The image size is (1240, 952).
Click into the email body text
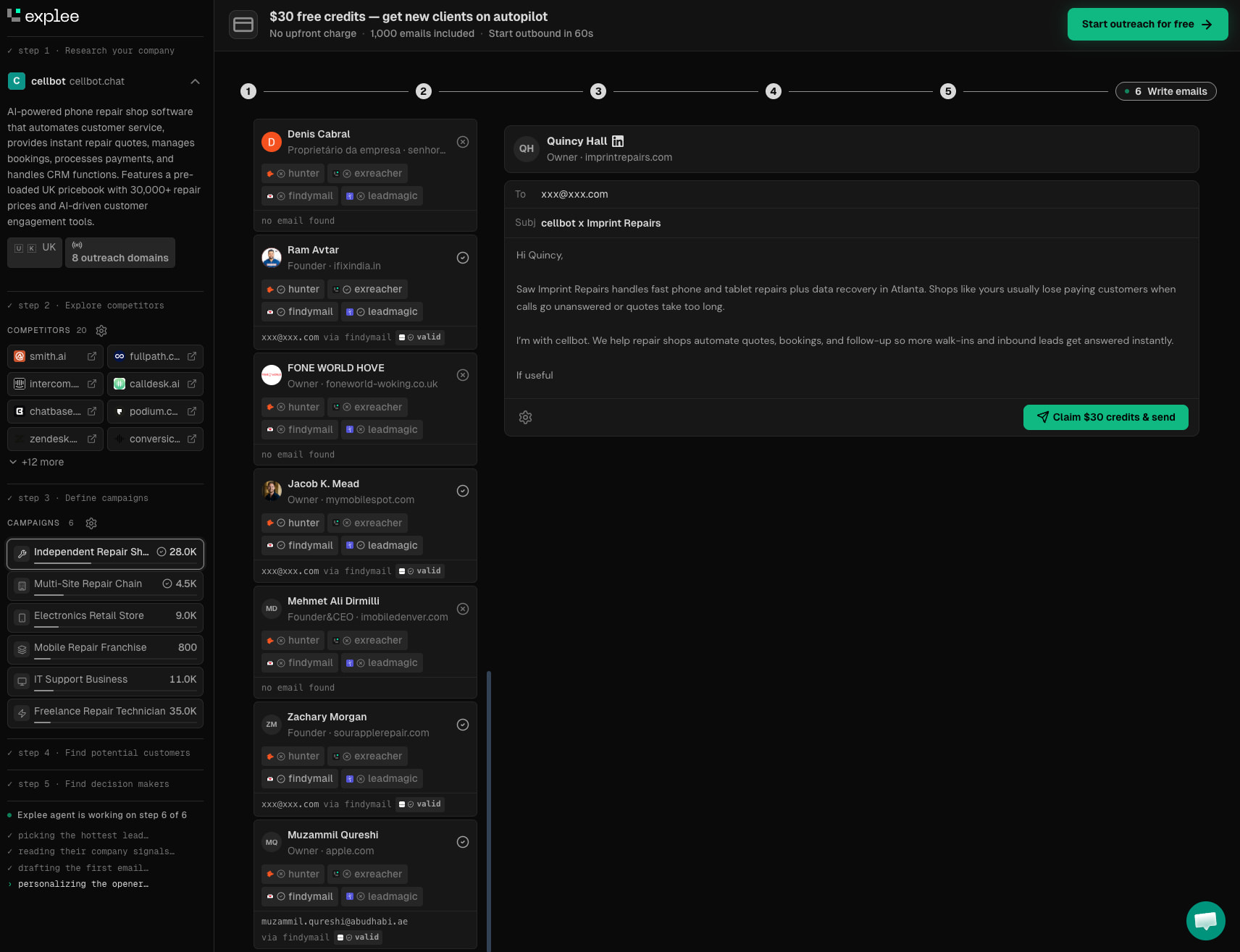pos(851,315)
